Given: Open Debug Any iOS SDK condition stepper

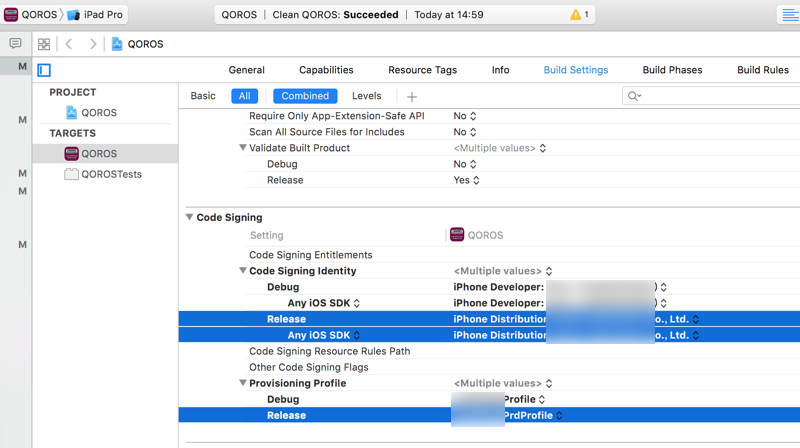Looking at the screenshot, I should tap(357, 303).
